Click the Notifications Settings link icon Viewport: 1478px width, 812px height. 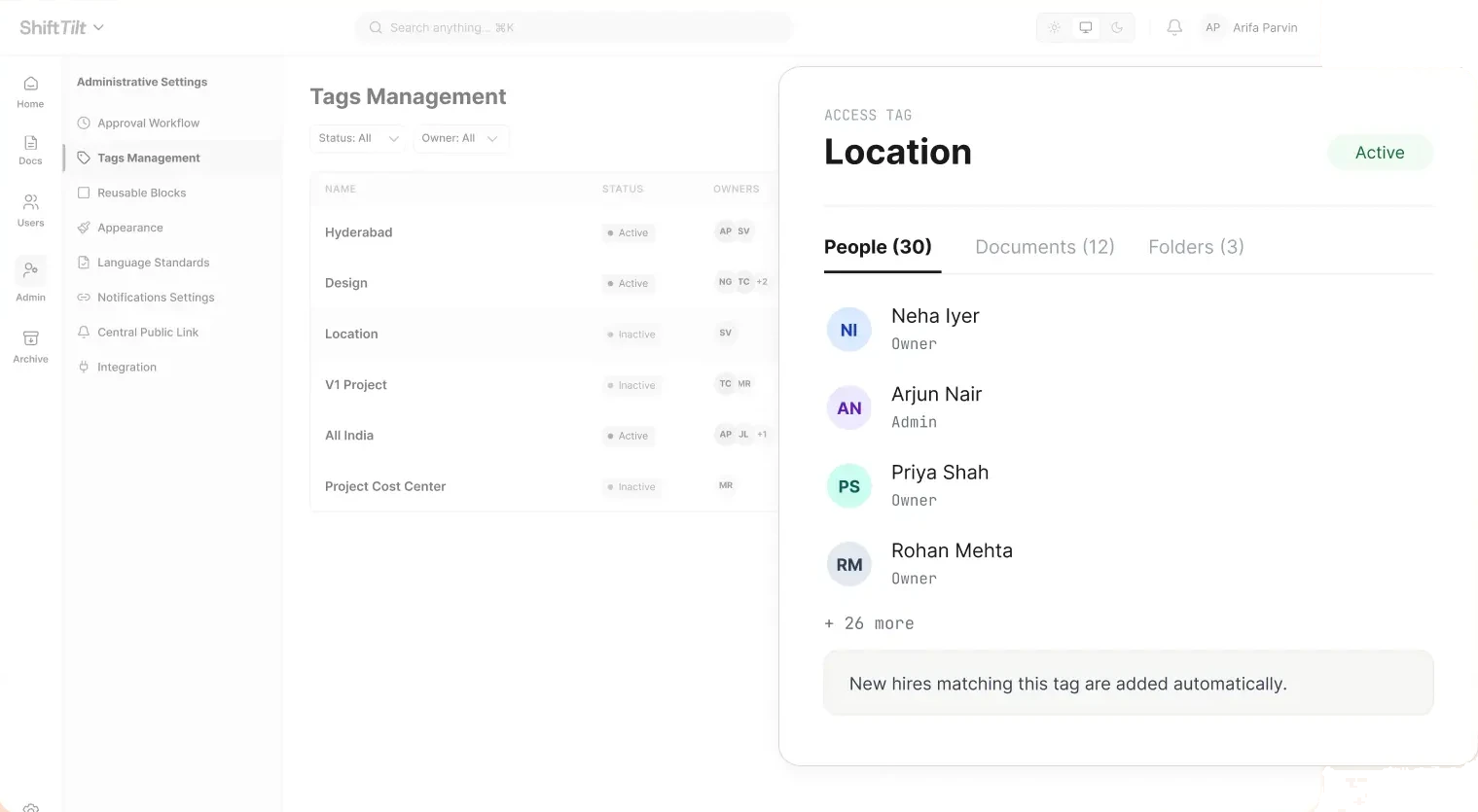84,298
